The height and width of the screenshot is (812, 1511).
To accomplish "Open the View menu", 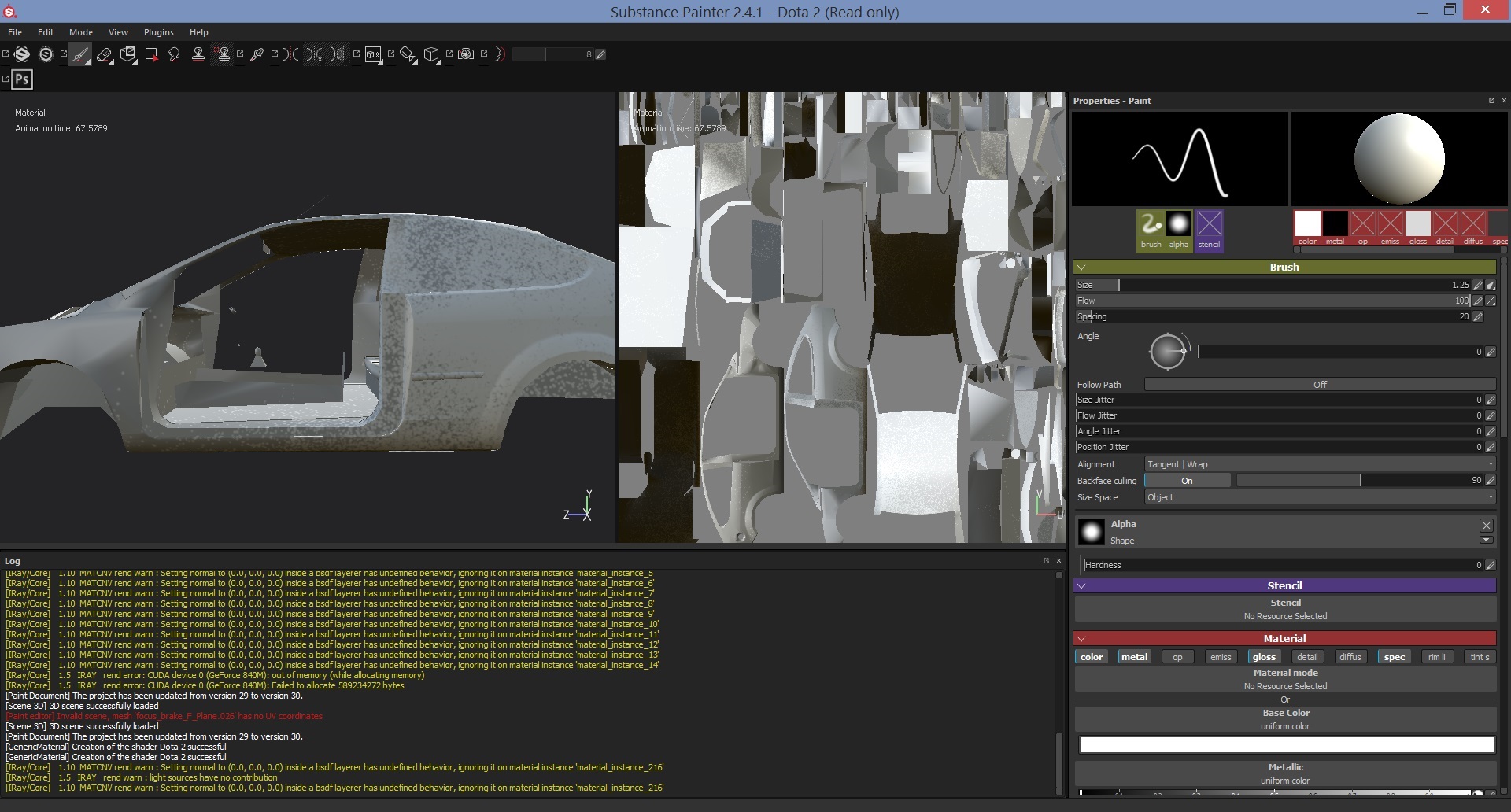I will coord(118,32).
